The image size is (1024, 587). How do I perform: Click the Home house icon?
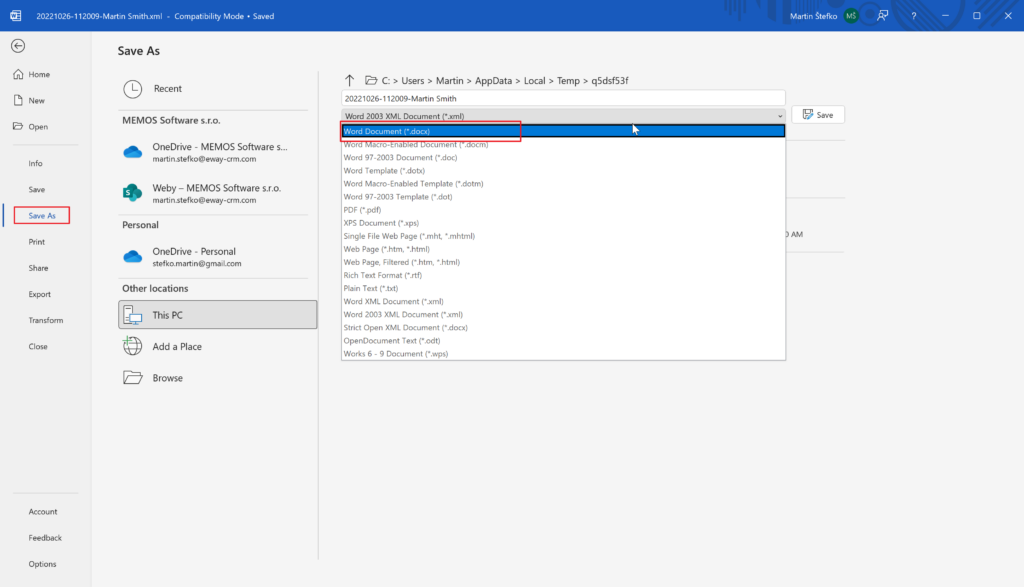pyautogui.click(x=18, y=74)
